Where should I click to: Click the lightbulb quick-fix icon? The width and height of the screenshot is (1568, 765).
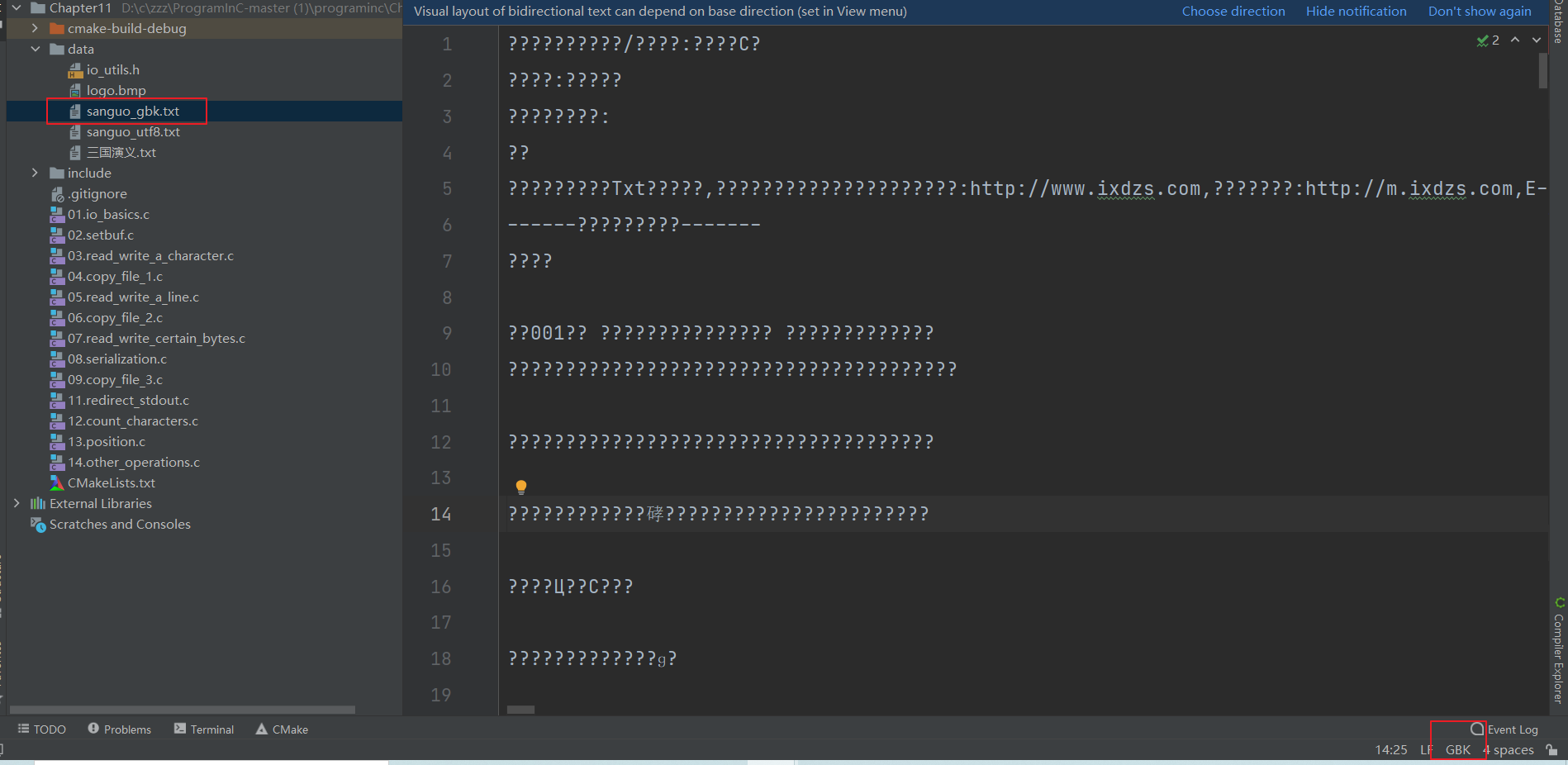pos(521,487)
